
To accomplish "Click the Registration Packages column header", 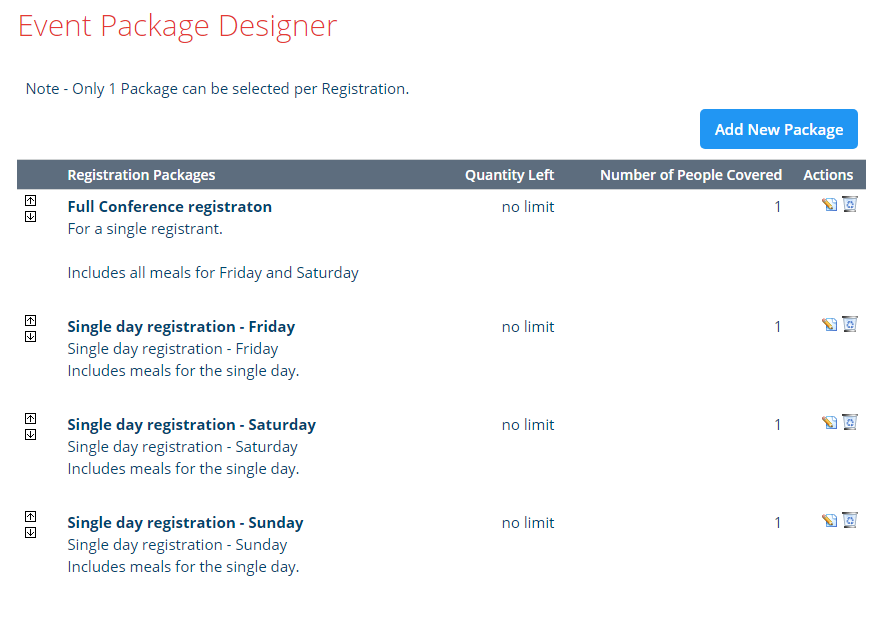I will (x=141, y=175).
